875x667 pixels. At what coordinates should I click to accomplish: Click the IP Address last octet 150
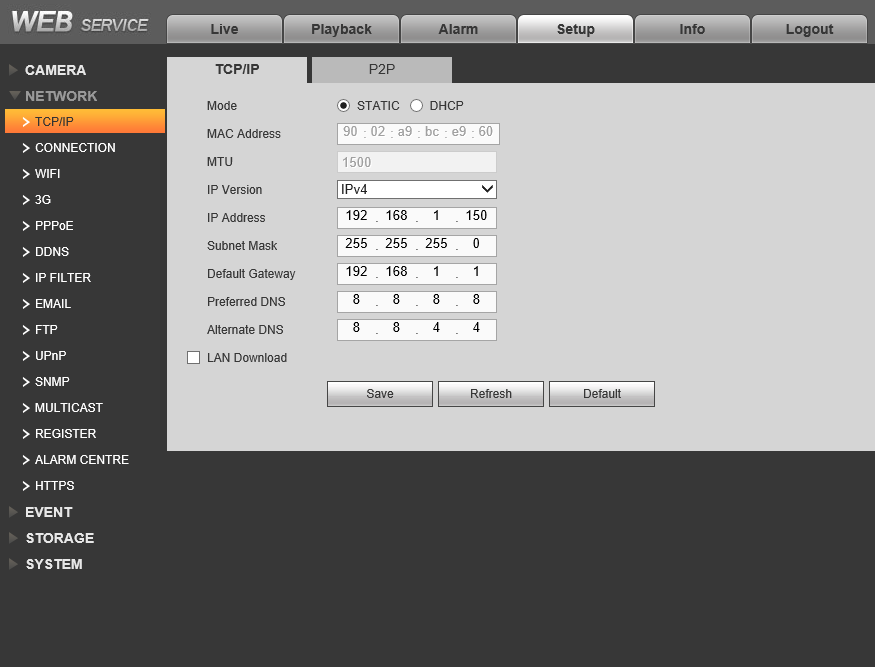pos(476,216)
